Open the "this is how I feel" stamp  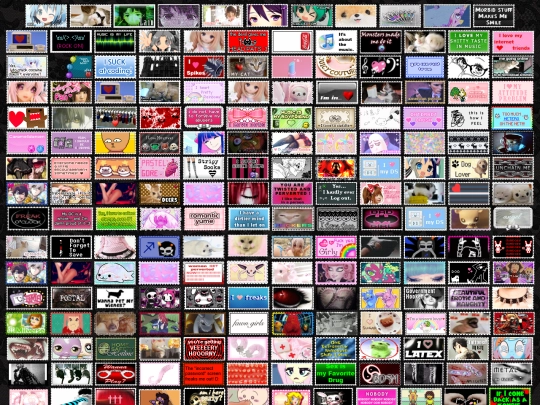tap(469, 118)
